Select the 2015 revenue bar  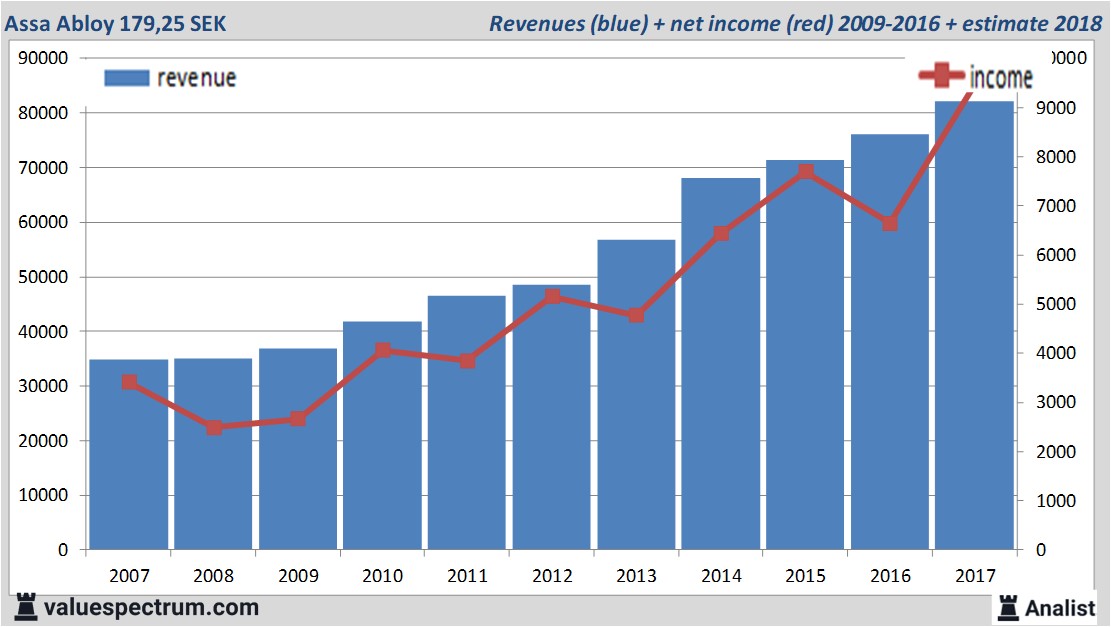(805, 354)
